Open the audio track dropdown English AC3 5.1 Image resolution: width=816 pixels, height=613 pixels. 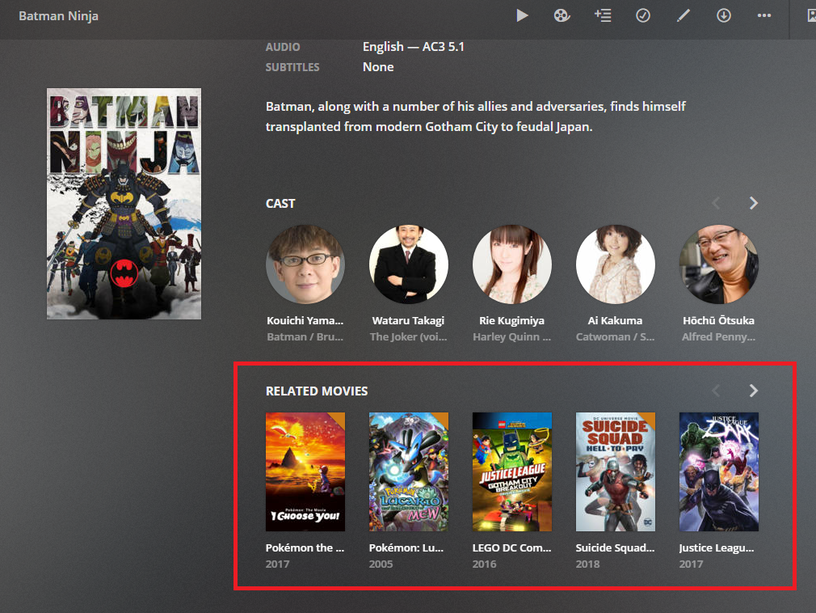(x=413, y=47)
